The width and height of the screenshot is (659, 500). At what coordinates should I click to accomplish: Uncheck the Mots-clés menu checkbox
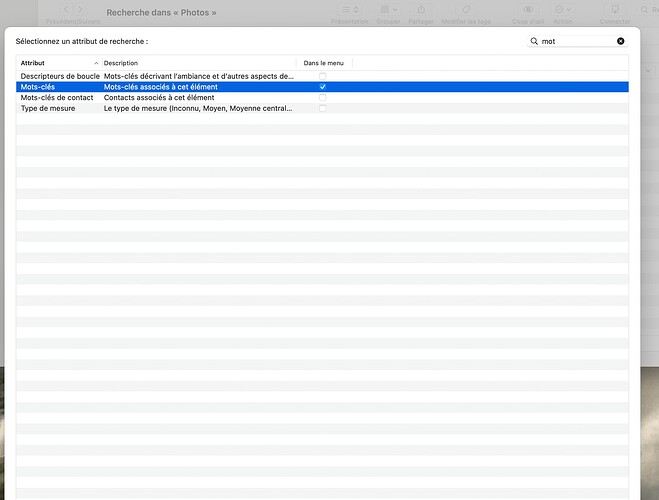(x=322, y=87)
